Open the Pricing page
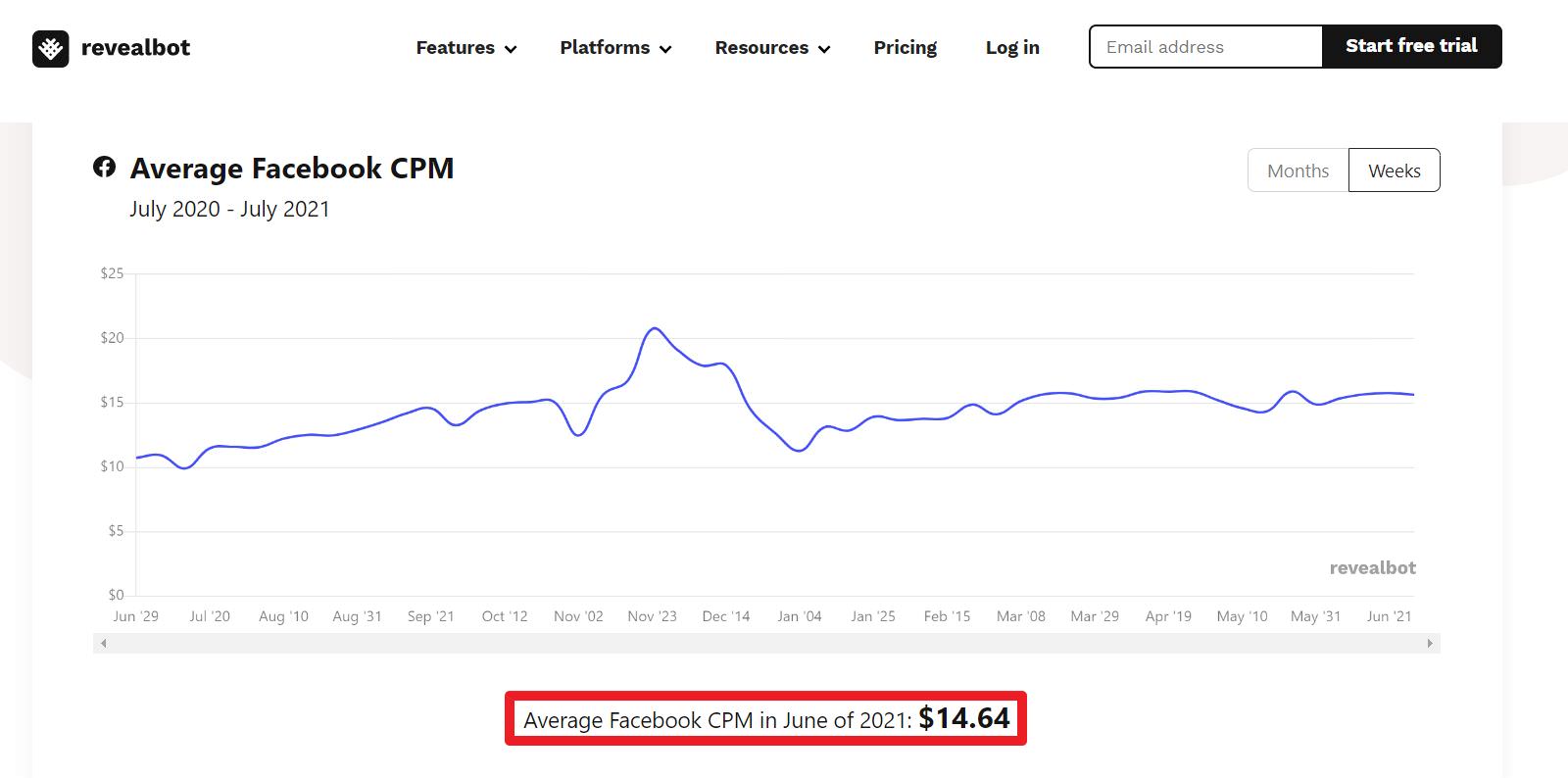1568x778 pixels. tap(905, 47)
